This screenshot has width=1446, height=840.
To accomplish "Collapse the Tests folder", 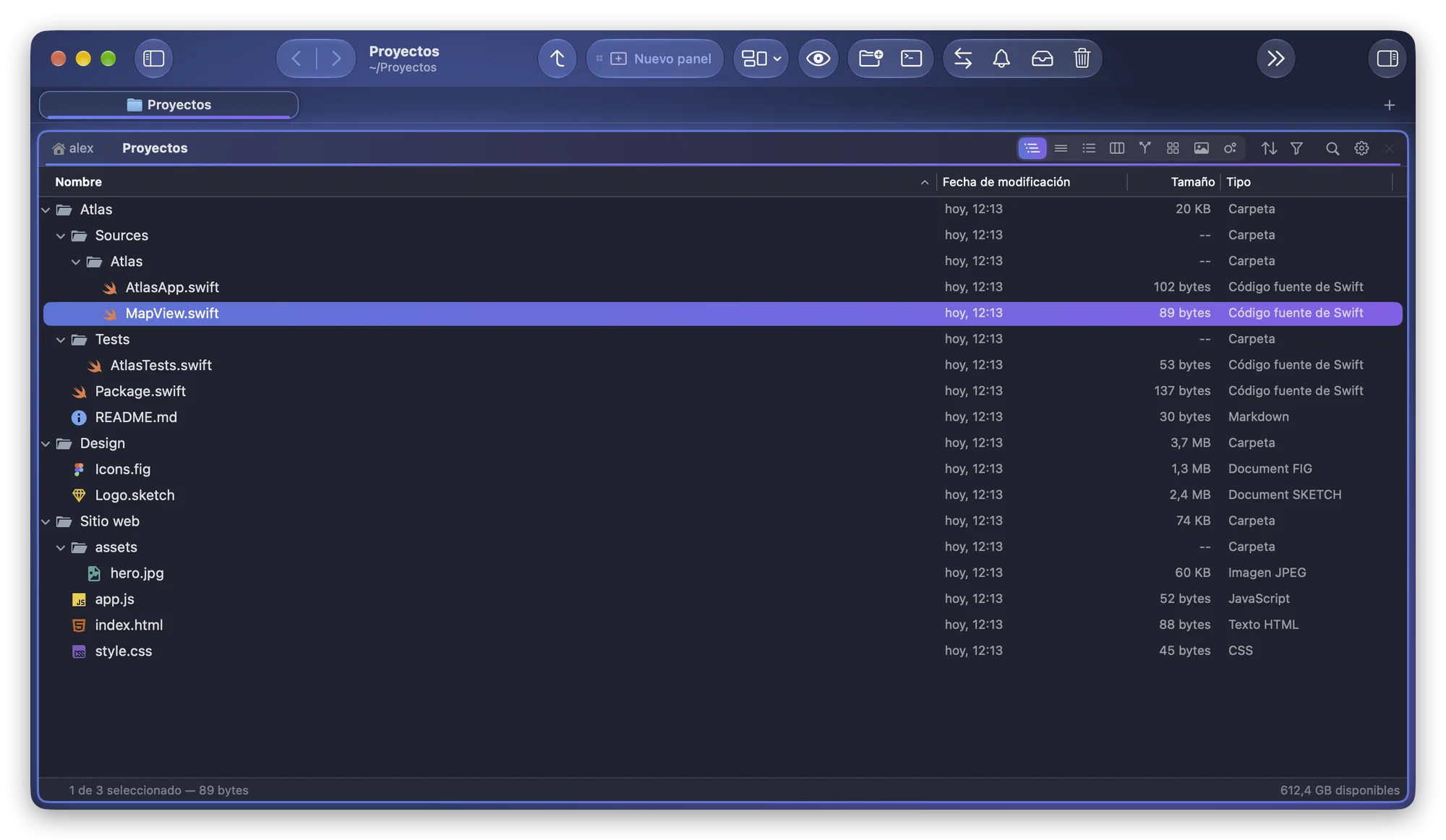I will pyautogui.click(x=61, y=340).
